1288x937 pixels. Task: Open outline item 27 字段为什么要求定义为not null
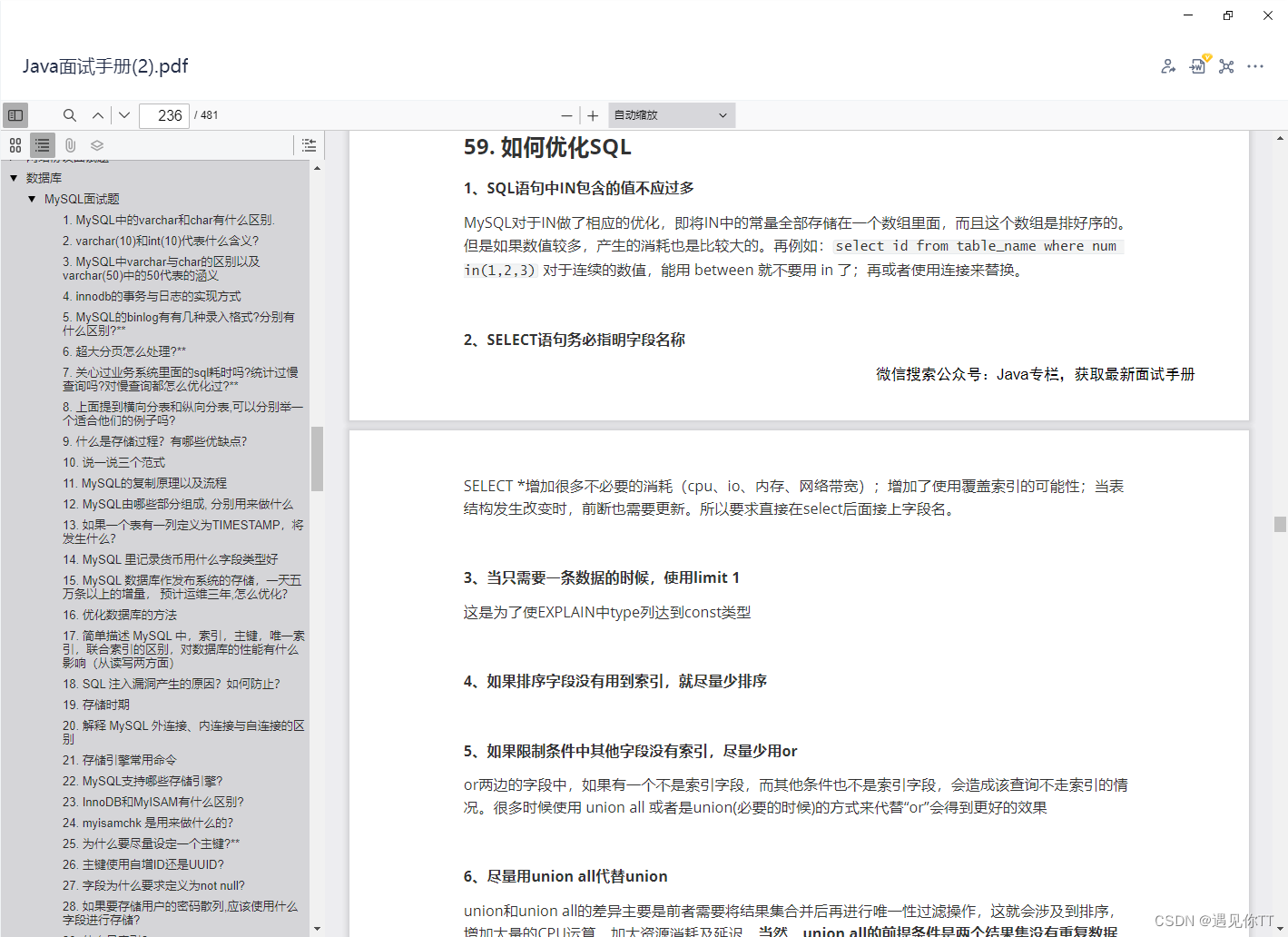[153, 885]
